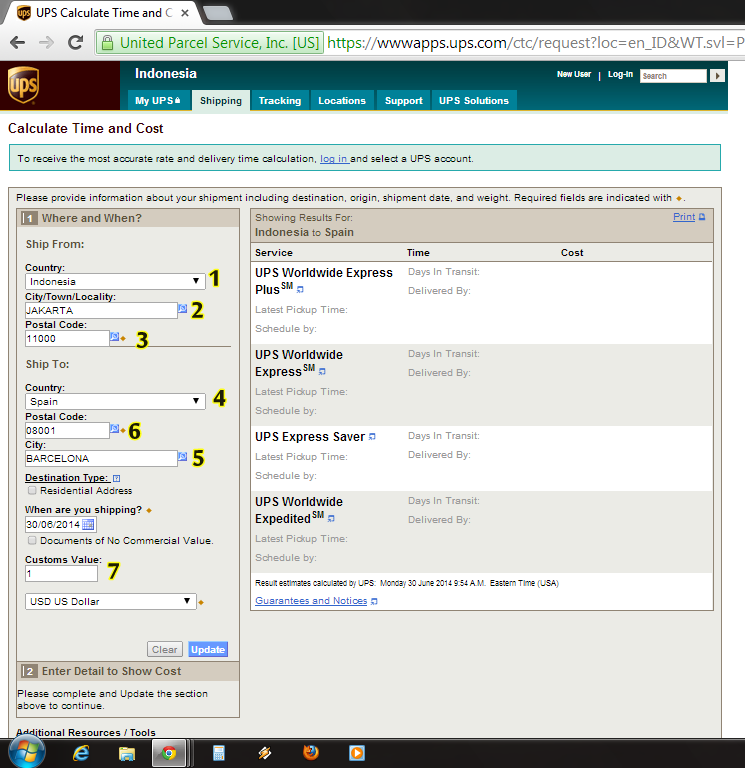745x768 pixels.
Task: Switch to Chrome in the taskbar
Action: (x=169, y=753)
